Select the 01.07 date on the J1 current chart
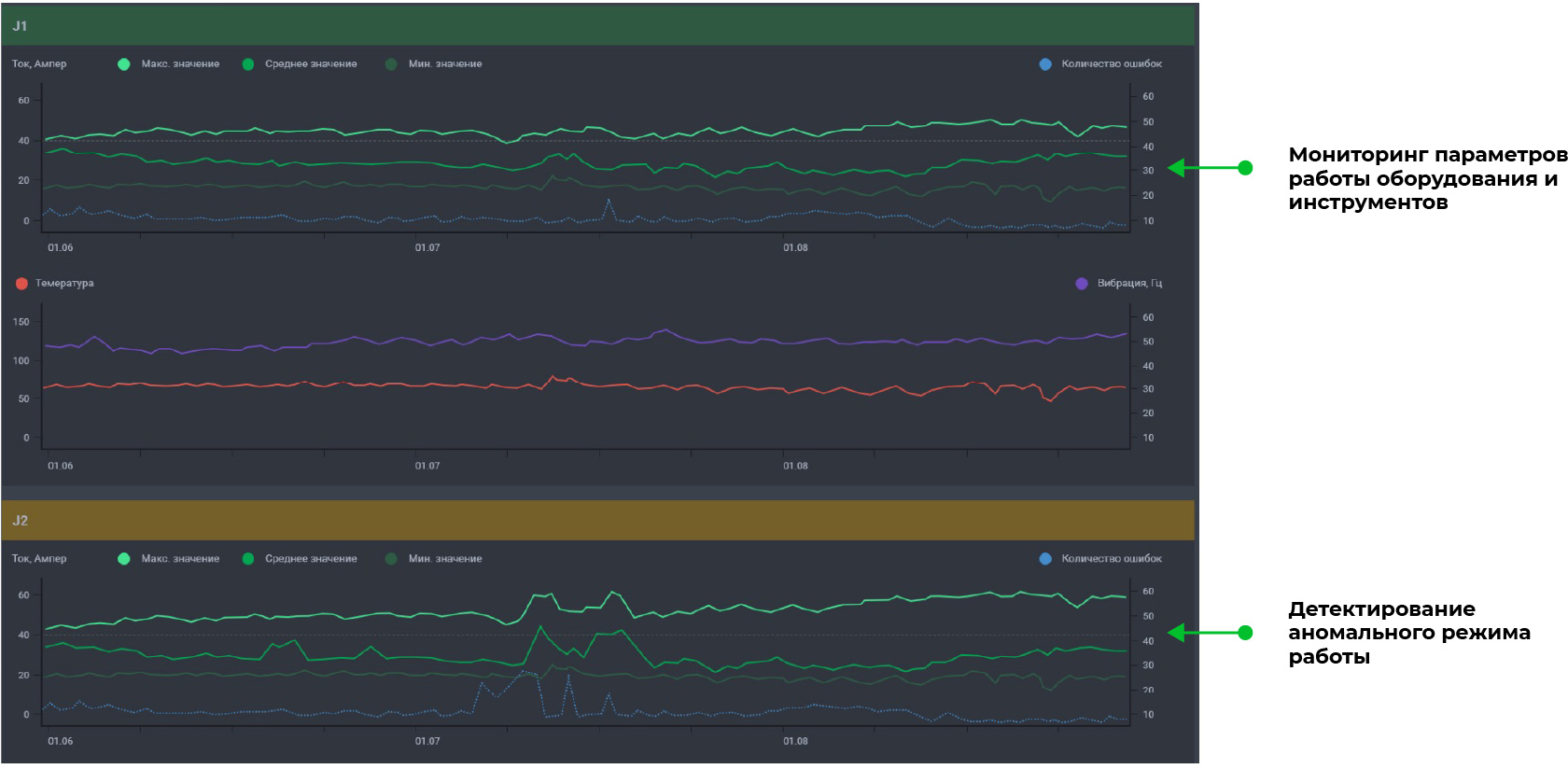Image resolution: width=1568 pixels, height=769 pixels. tap(427, 248)
